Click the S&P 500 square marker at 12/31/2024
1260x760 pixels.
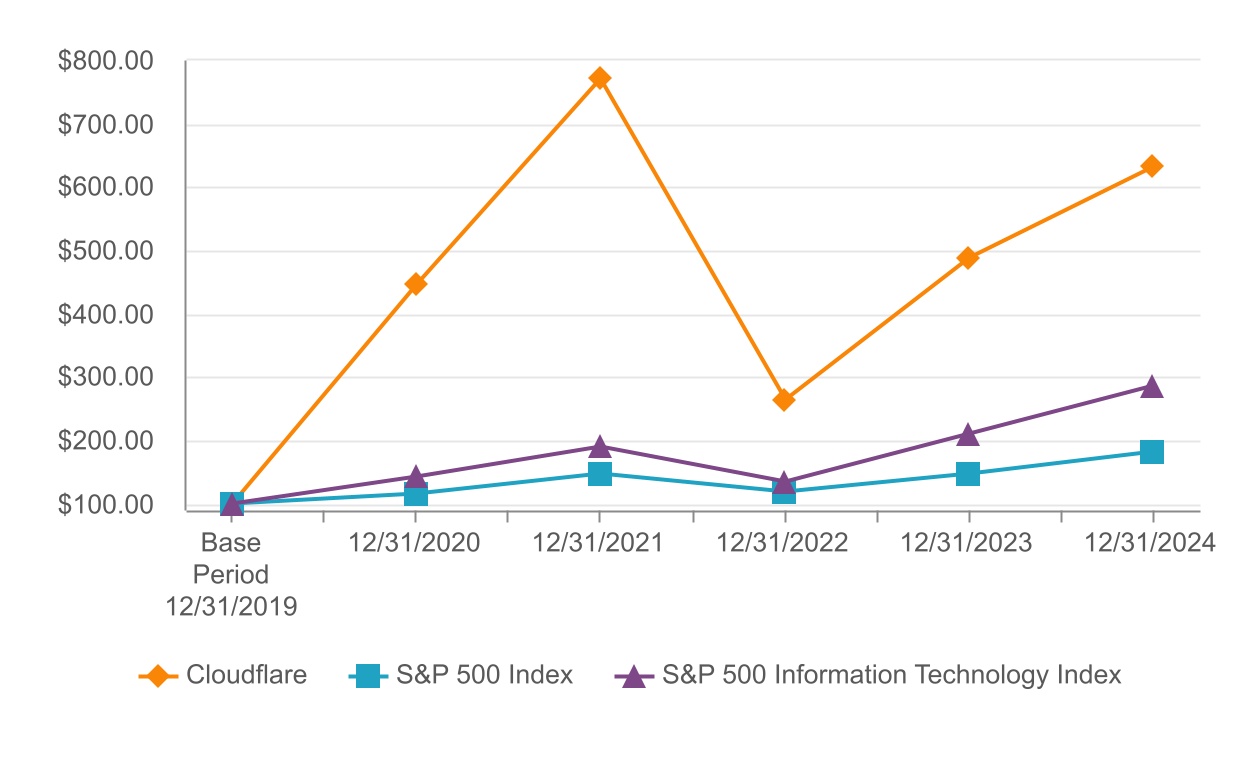pos(1152,452)
